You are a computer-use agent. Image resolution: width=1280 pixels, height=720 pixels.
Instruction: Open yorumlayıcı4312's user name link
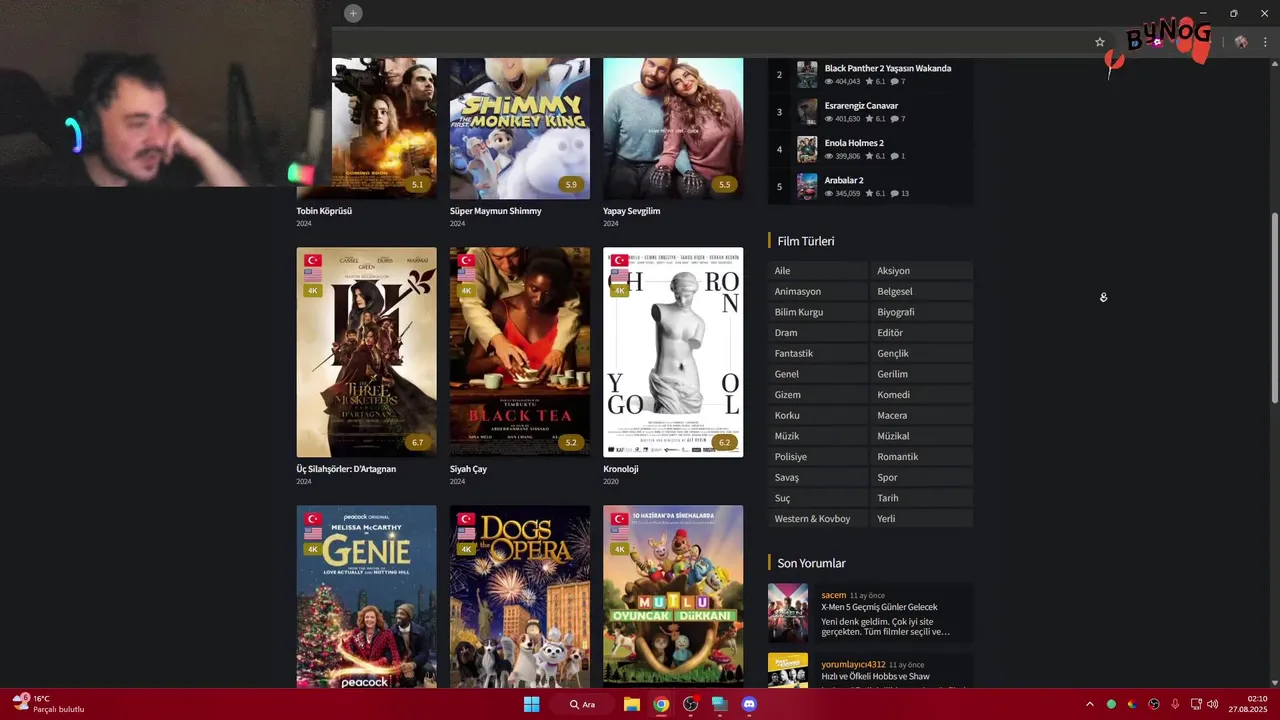853,664
